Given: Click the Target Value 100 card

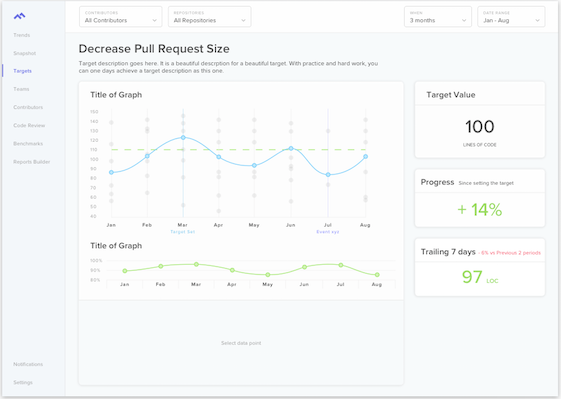Looking at the screenshot, I should pyautogui.click(x=480, y=120).
